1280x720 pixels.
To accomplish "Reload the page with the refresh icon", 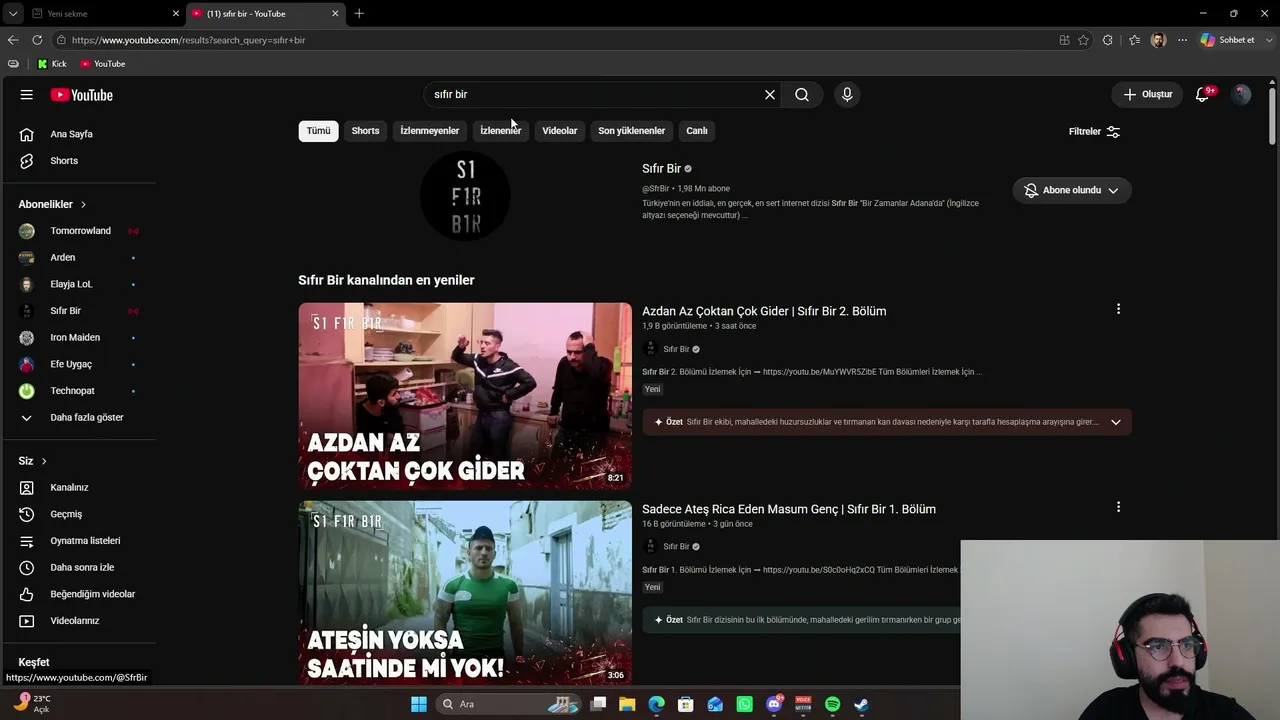I will (x=37, y=40).
